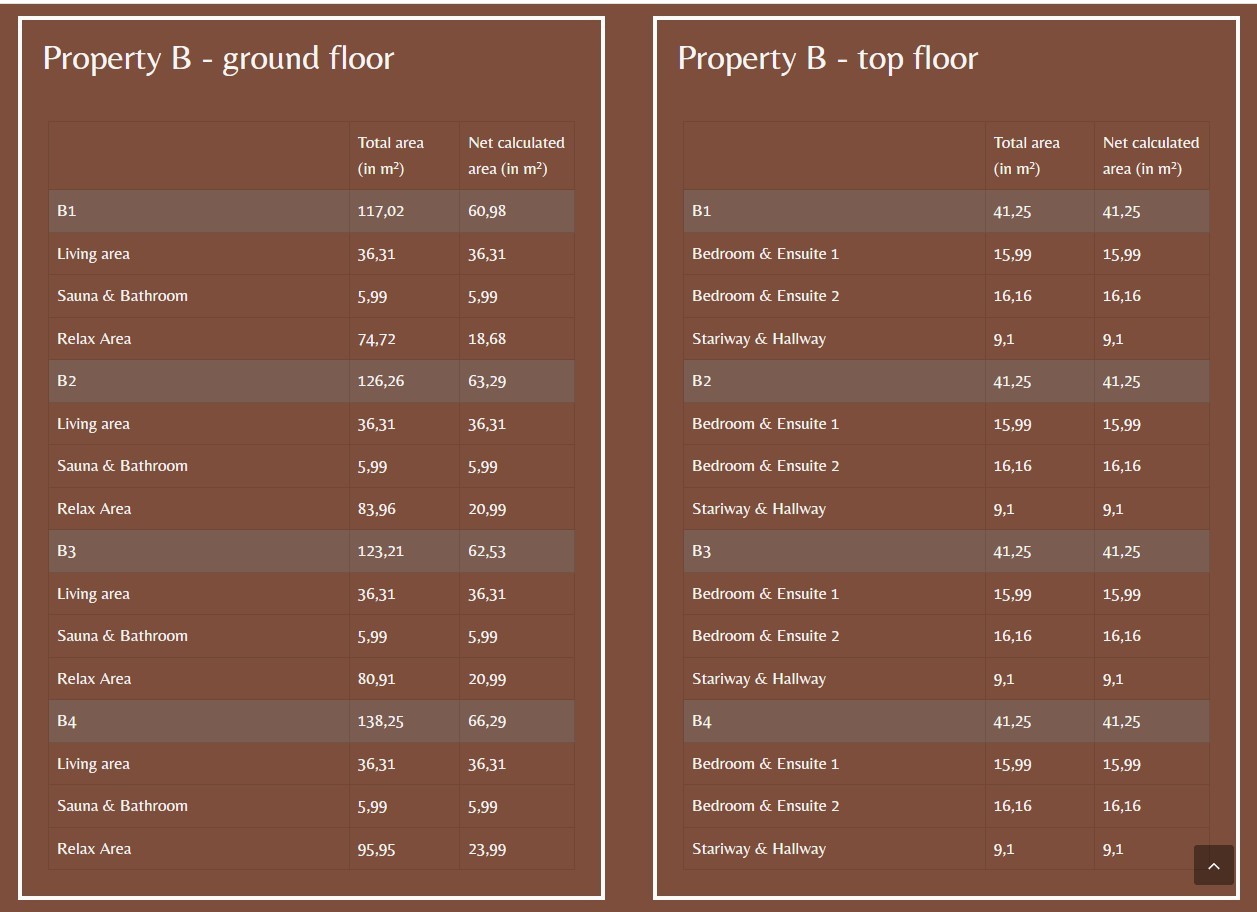Click Relax Area total value 95,95
Screen dimensions: 1257x912
pos(376,849)
